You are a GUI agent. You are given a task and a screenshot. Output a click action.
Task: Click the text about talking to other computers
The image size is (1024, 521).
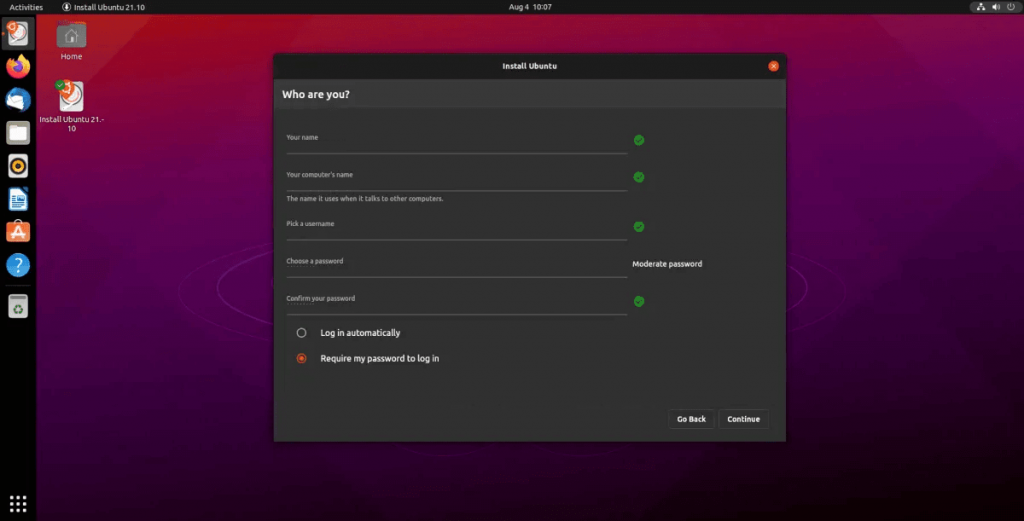[x=364, y=198]
